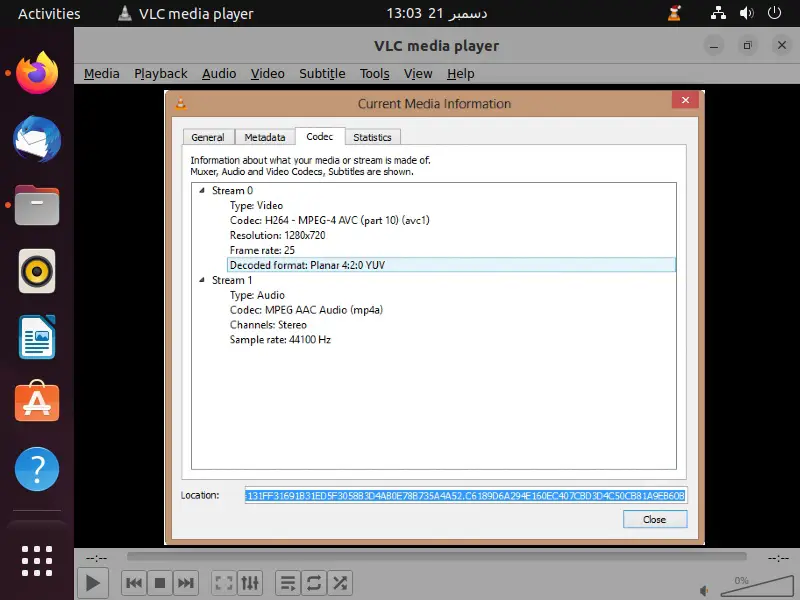Collapse the Stream 0 tree node

click(202, 190)
